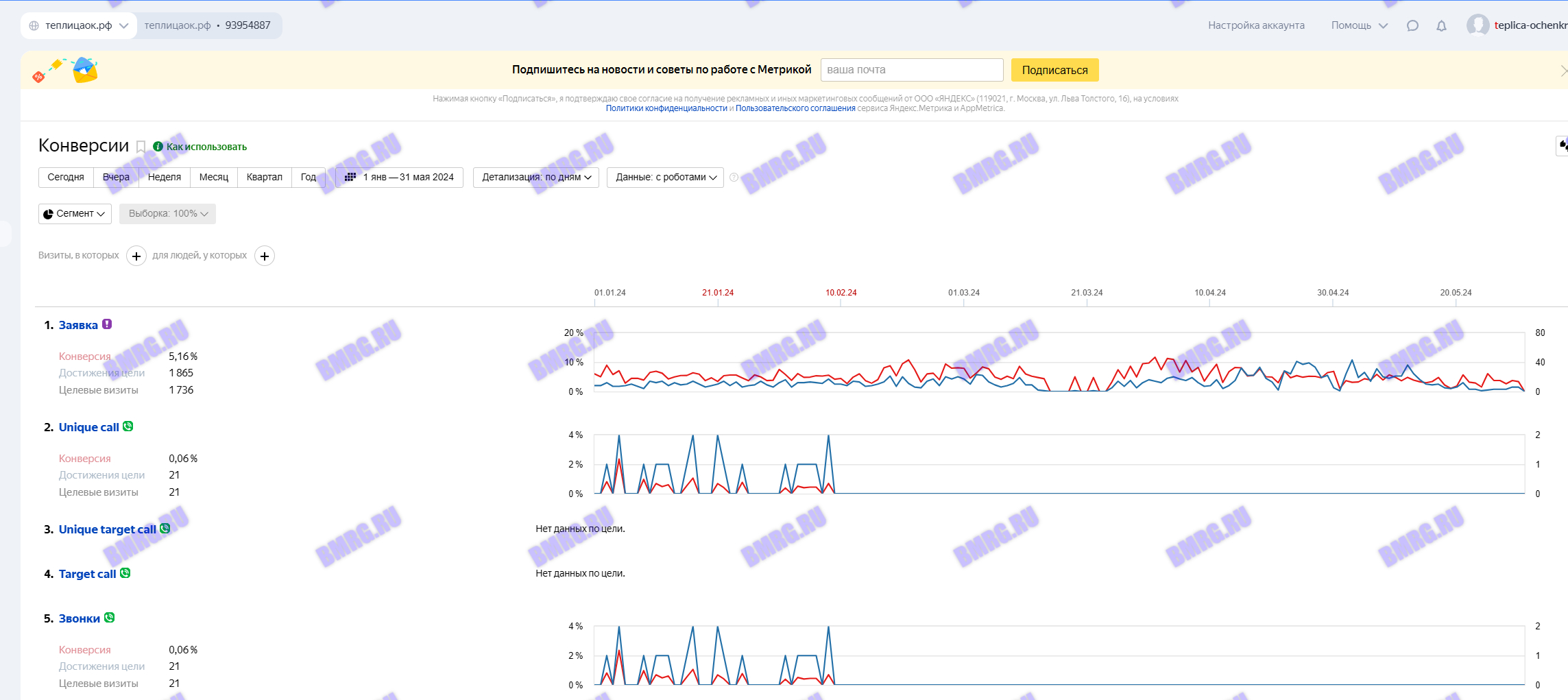Click the help question mark near Данные
1568x700 pixels.
(734, 177)
